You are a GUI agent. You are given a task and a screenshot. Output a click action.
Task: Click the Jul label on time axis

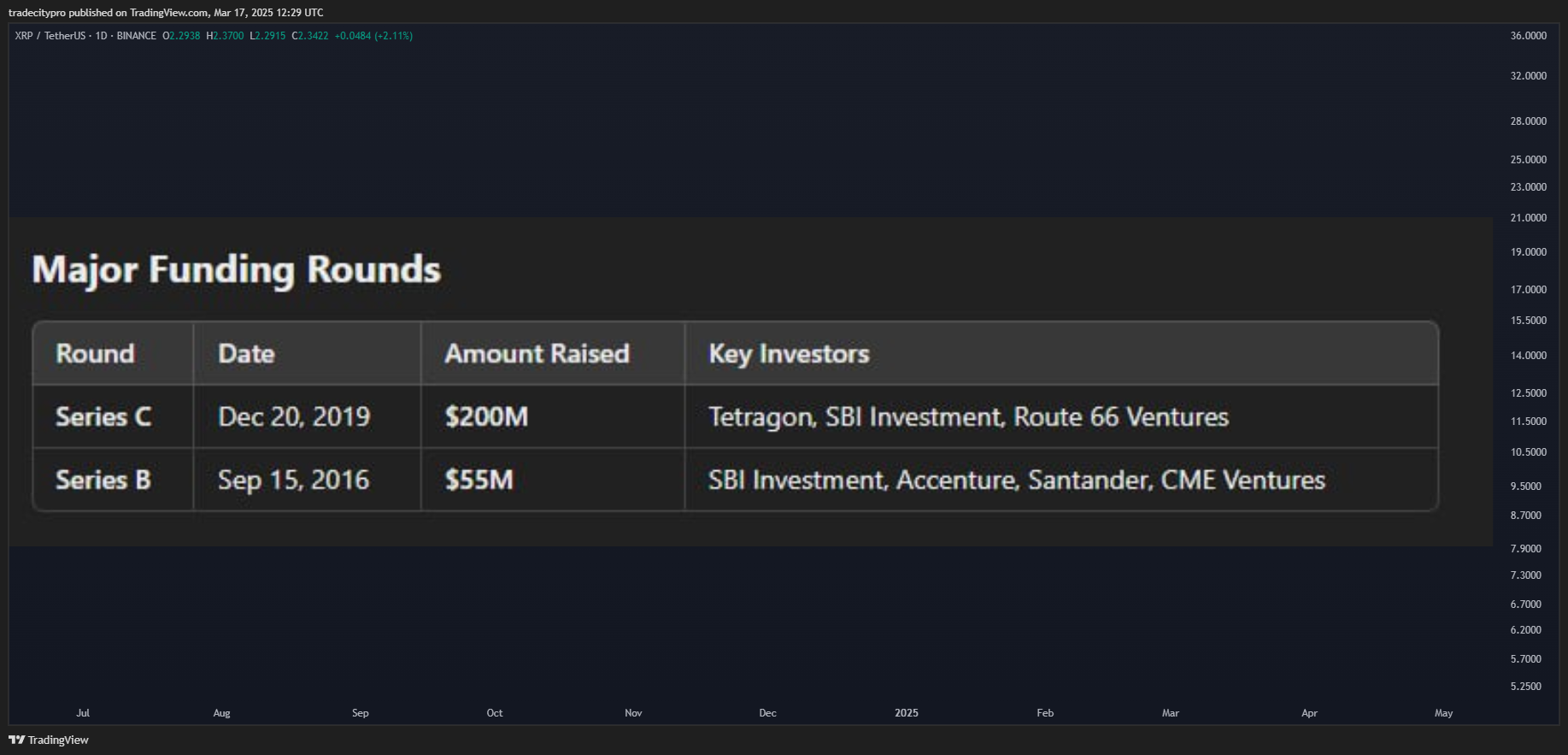[x=83, y=713]
